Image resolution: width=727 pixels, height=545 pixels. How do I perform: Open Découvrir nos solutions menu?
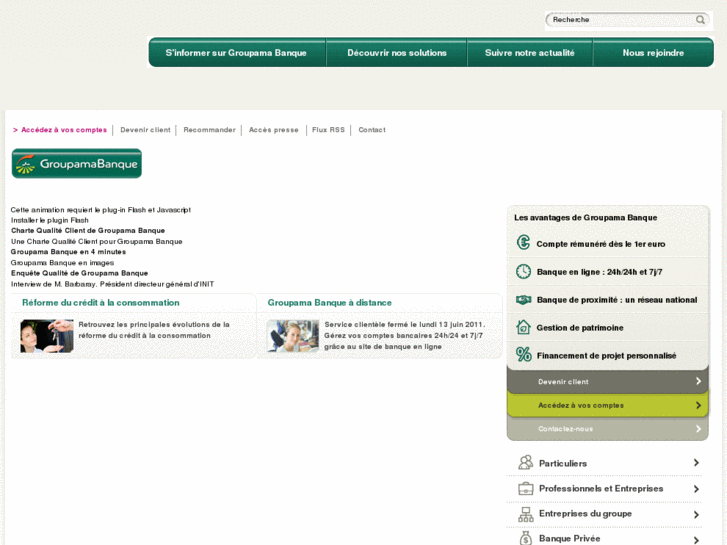397,52
